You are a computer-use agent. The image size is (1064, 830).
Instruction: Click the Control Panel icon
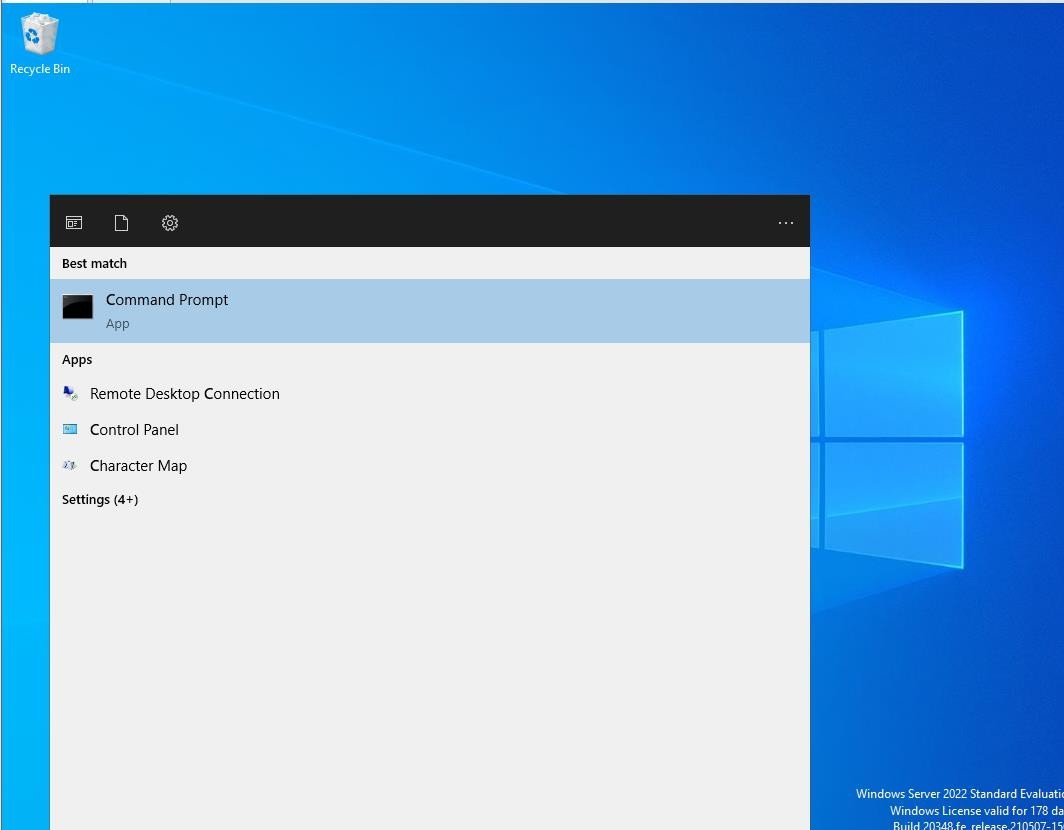pos(70,429)
